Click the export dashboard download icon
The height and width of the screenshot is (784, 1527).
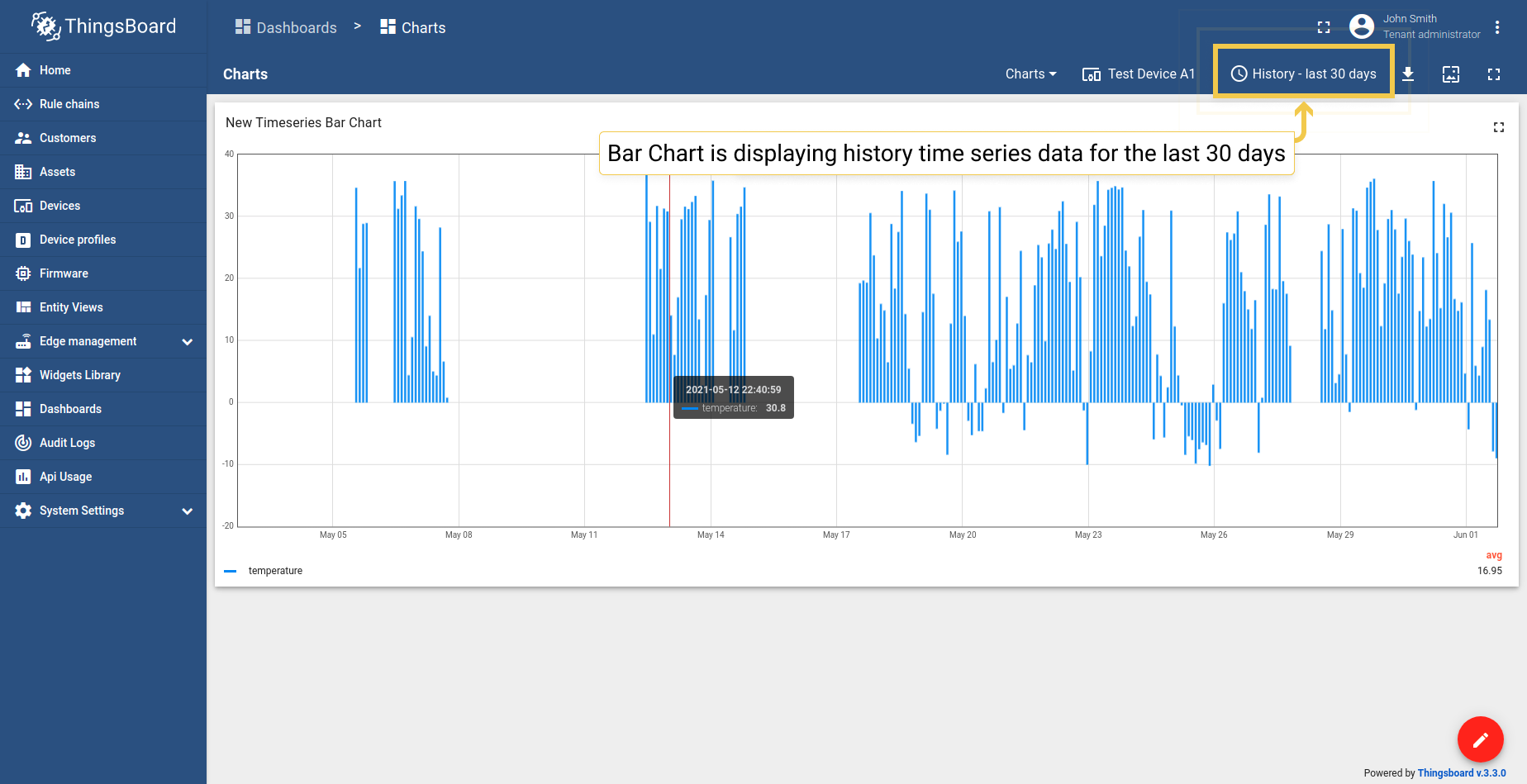1408,74
